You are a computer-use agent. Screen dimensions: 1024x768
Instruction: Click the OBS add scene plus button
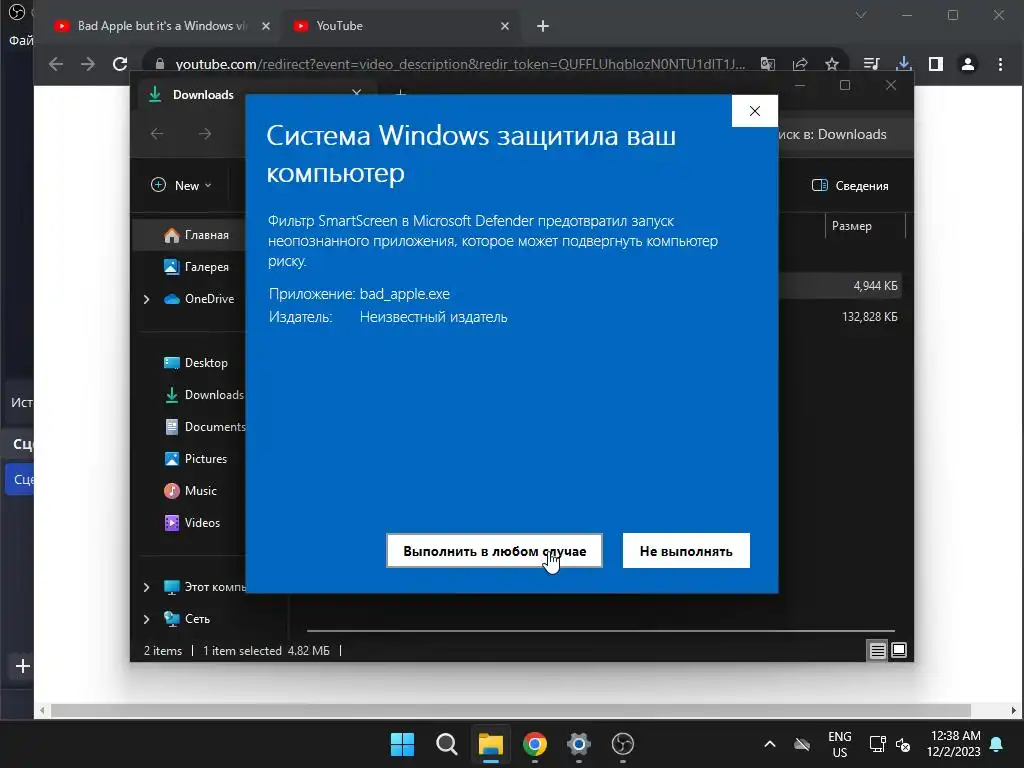coord(23,666)
